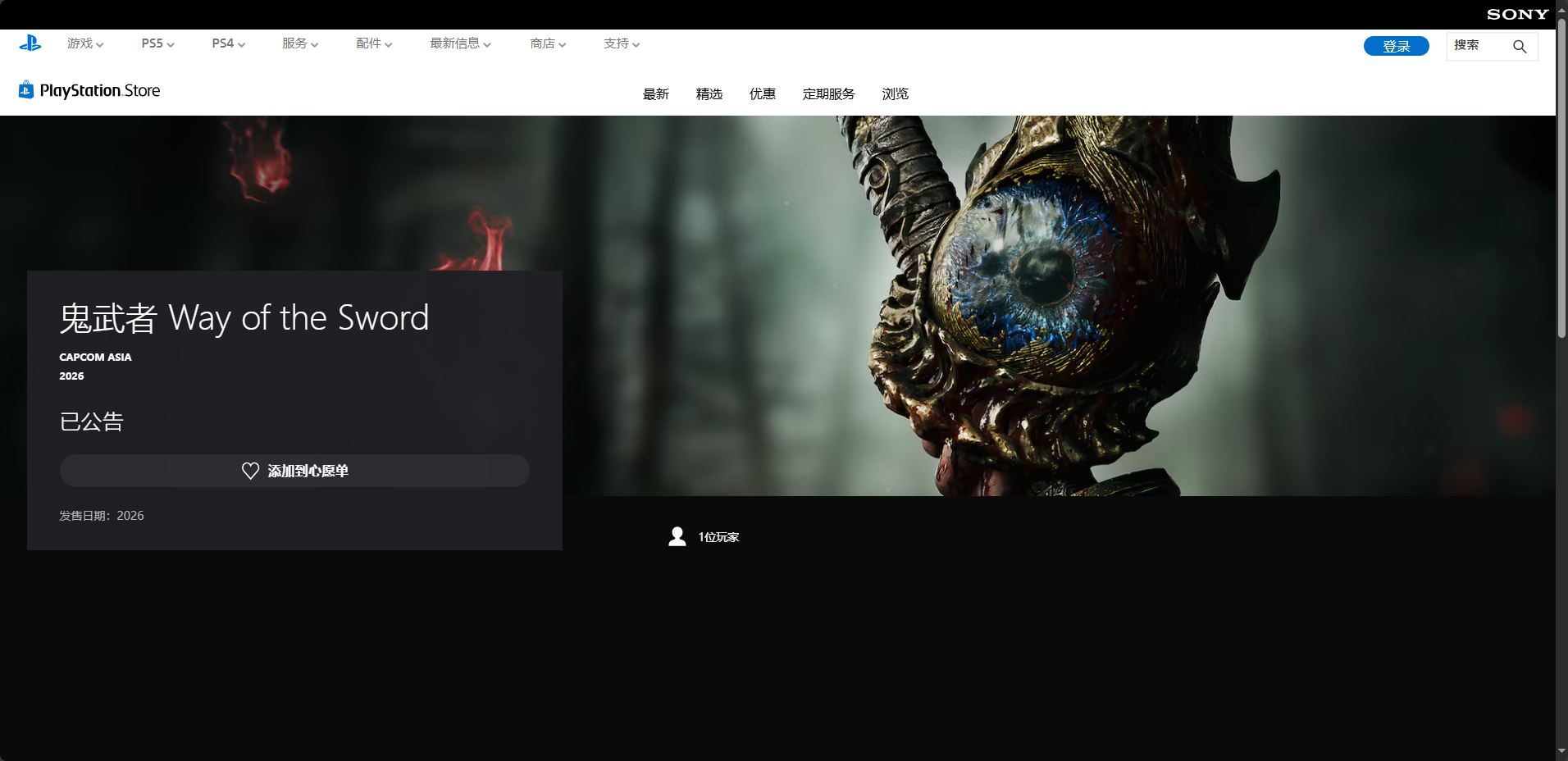Click the search magnifier icon

[1520, 47]
